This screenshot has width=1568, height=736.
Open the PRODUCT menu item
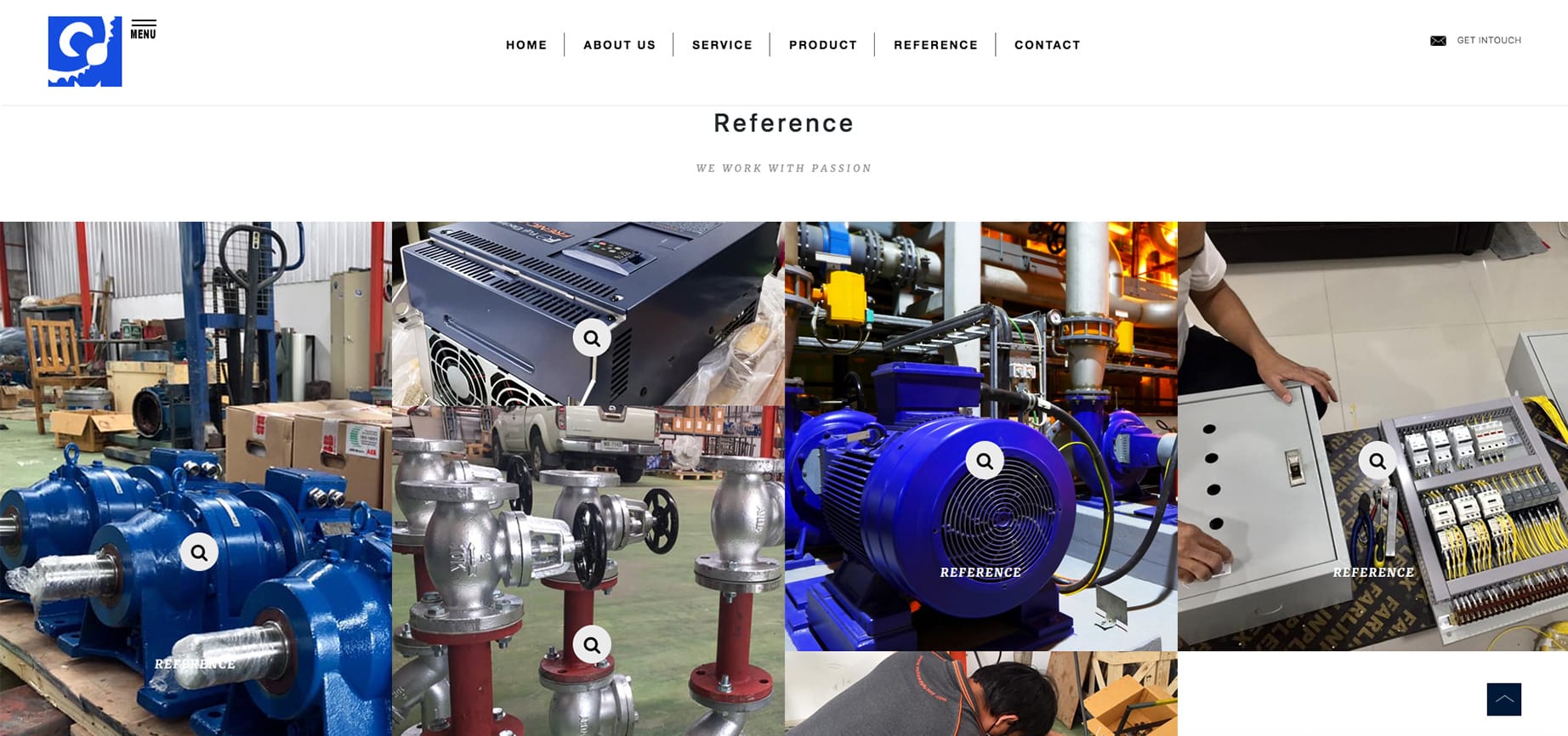click(822, 45)
